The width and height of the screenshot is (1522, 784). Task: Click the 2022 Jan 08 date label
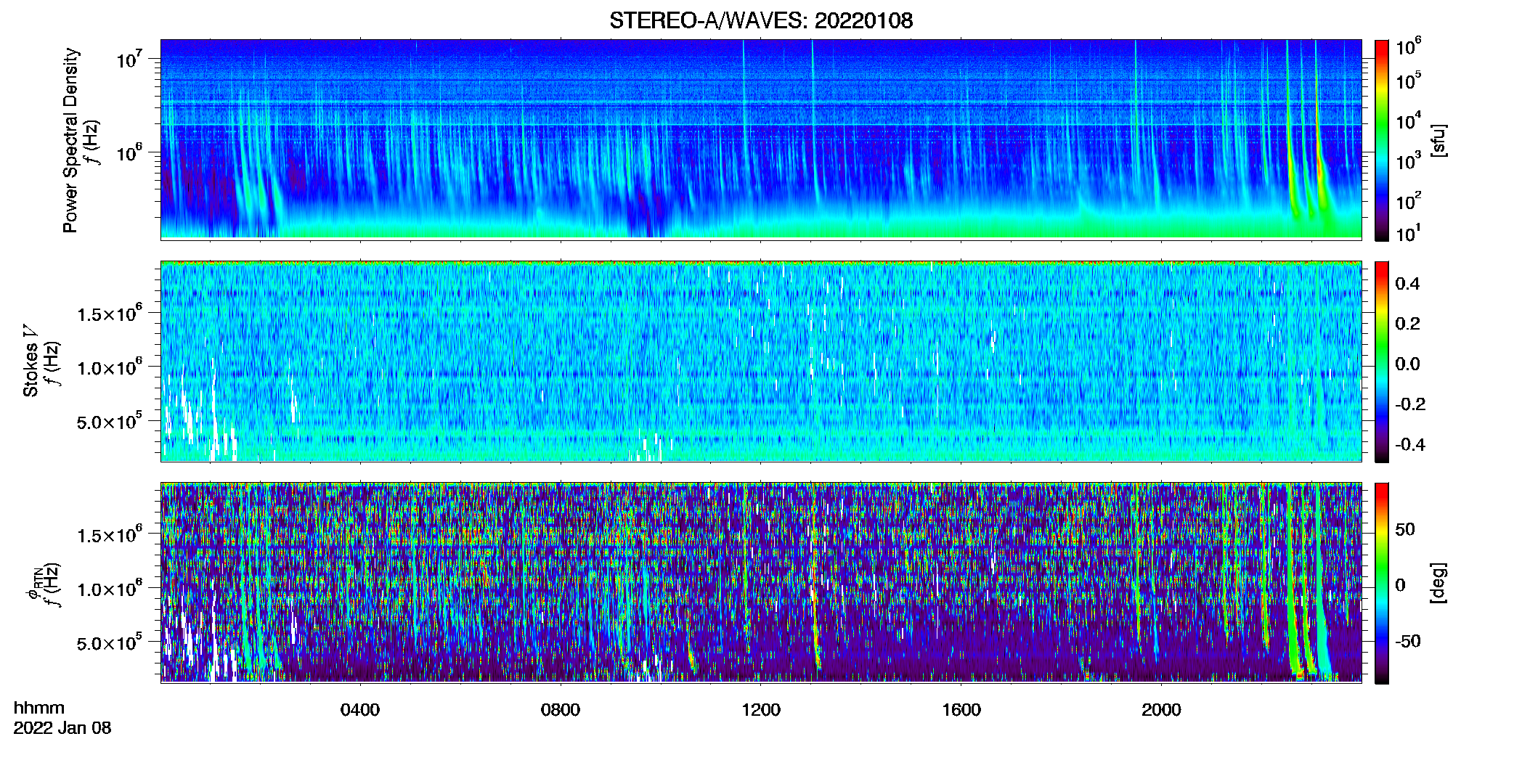tap(62, 728)
